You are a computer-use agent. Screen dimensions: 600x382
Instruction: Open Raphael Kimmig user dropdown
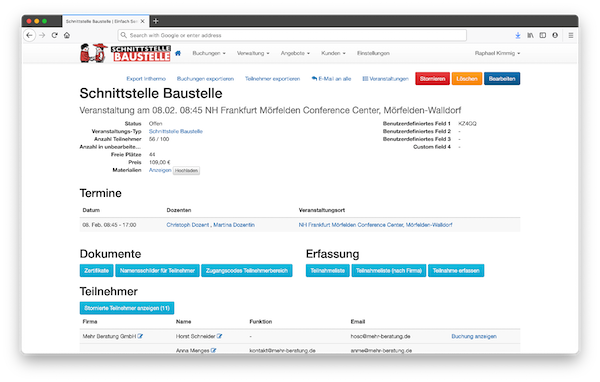(497, 53)
